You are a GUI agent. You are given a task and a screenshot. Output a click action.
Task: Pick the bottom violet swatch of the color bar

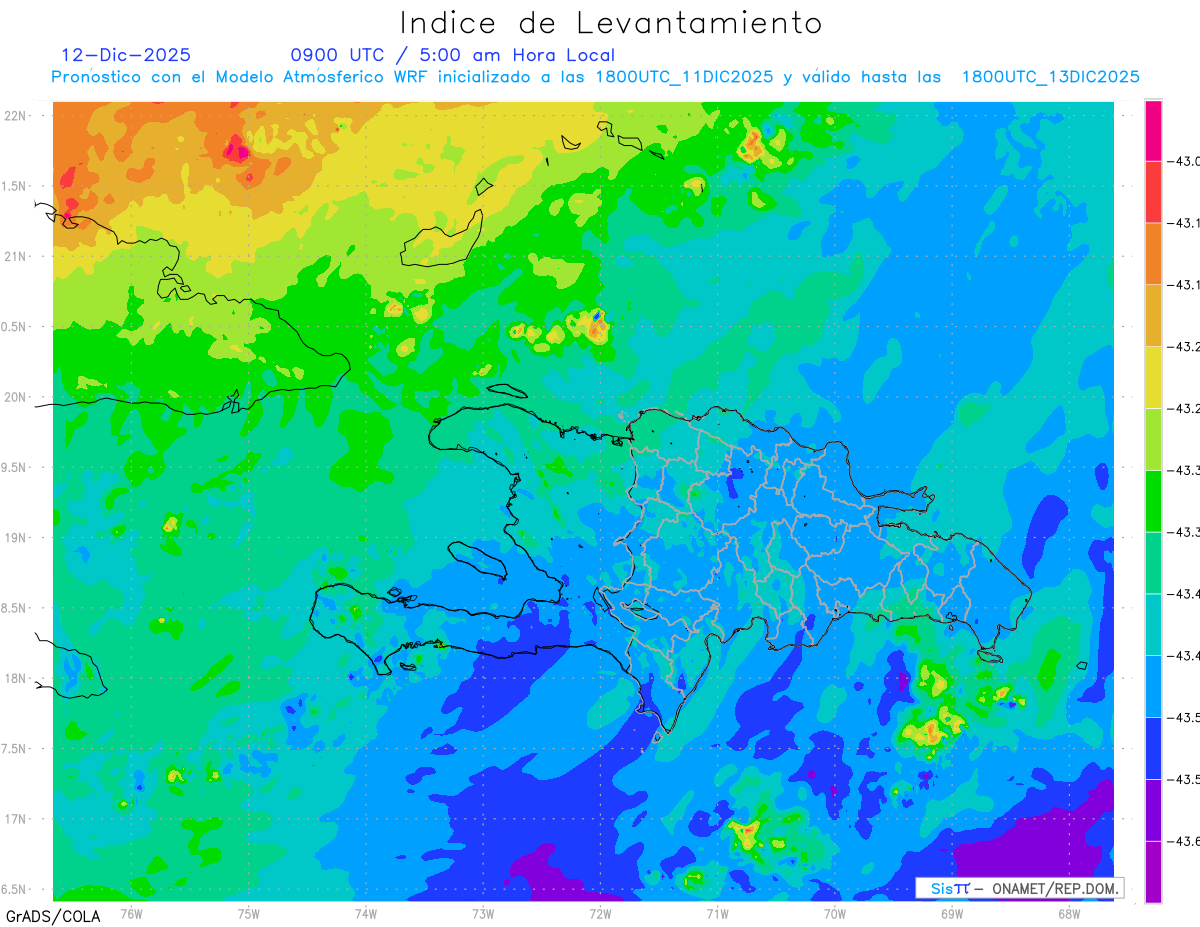[x=1153, y=872]
